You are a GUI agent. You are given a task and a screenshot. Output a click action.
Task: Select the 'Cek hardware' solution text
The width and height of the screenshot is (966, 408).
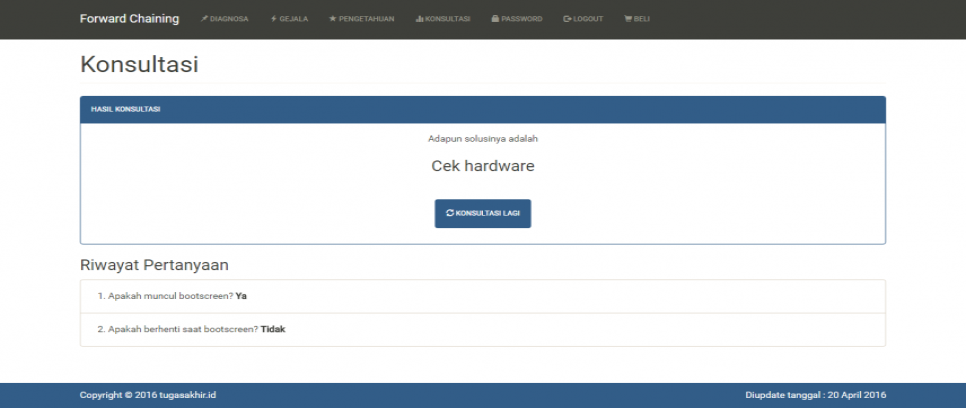click(x=483, y=166)
